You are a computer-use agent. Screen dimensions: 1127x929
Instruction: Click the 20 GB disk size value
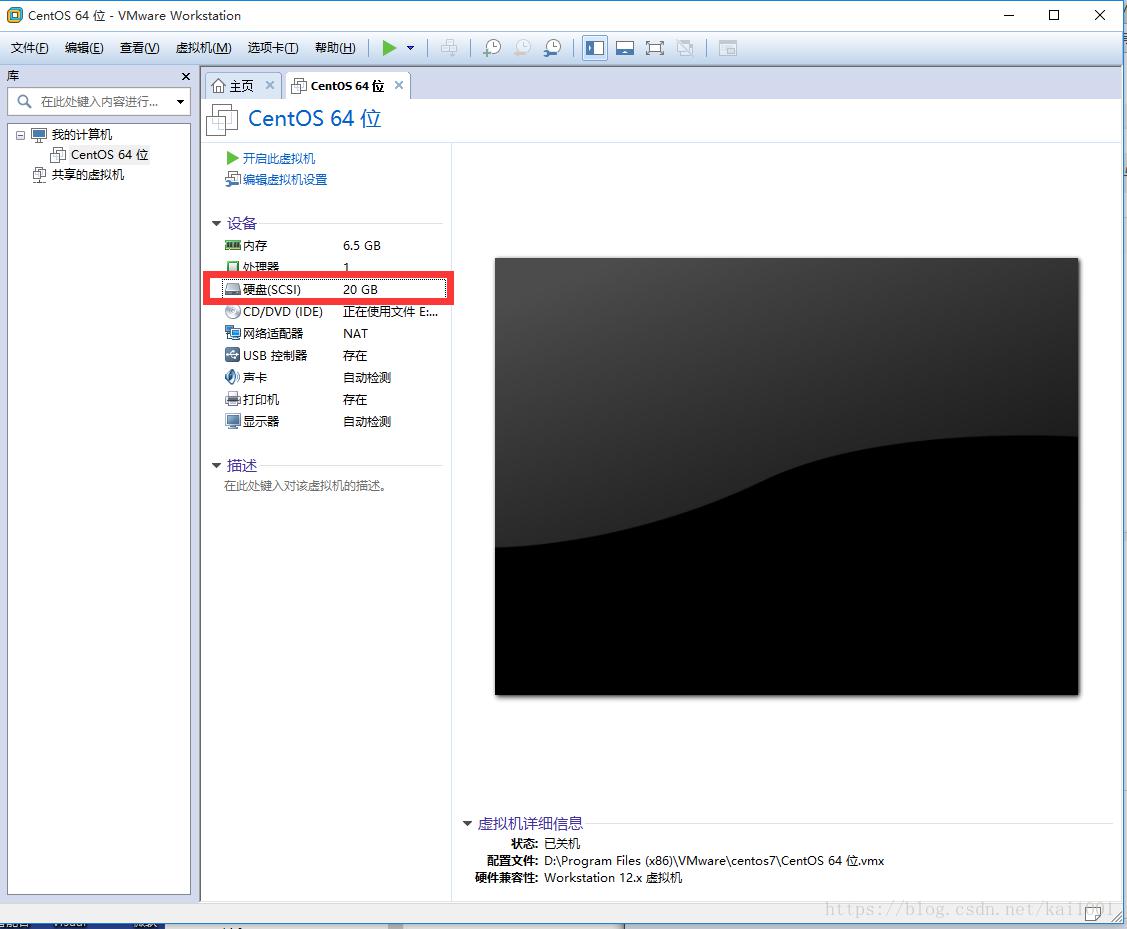[360, 290]
